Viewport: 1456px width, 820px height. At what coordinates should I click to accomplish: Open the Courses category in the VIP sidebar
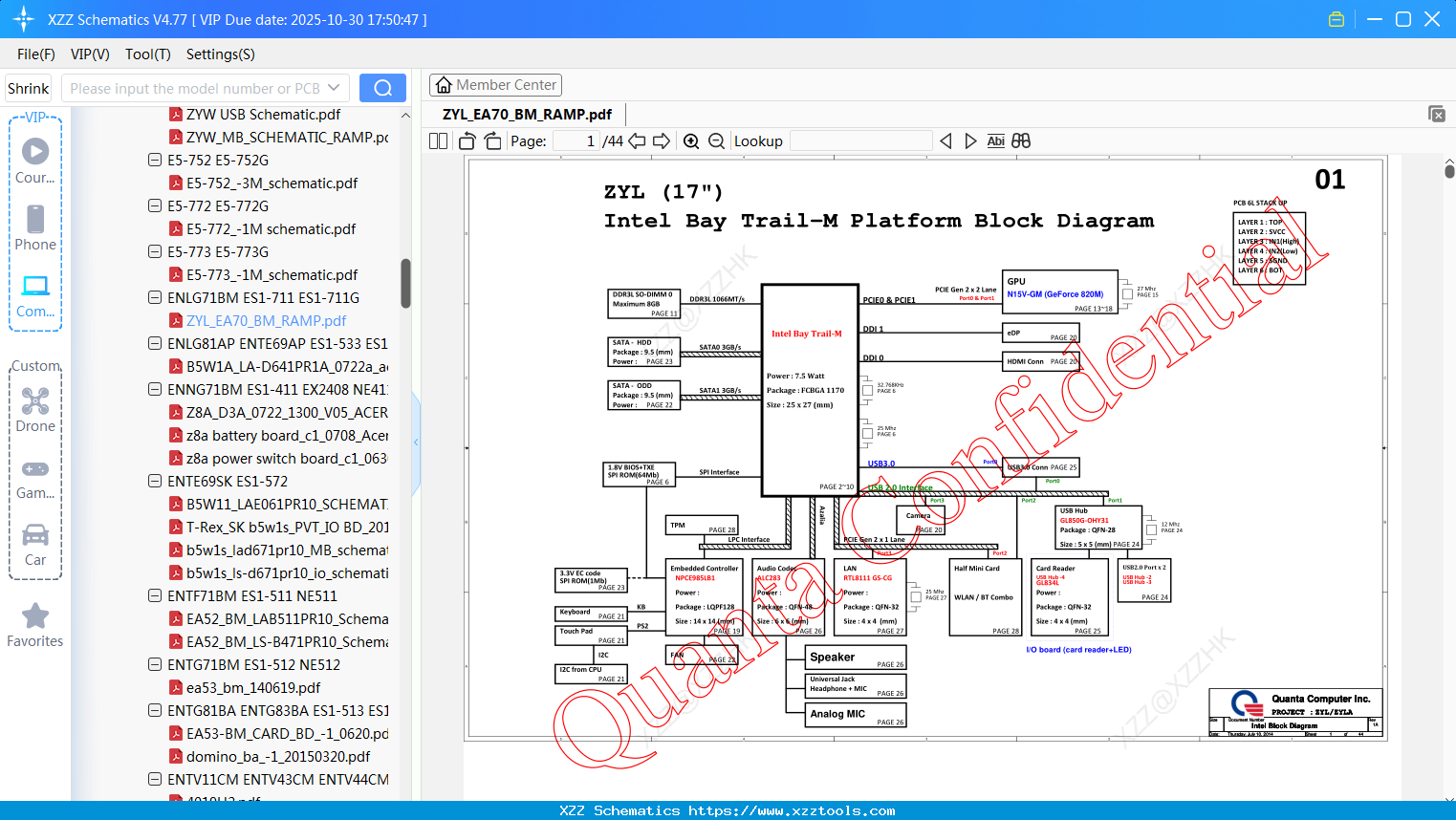[35, 161]
